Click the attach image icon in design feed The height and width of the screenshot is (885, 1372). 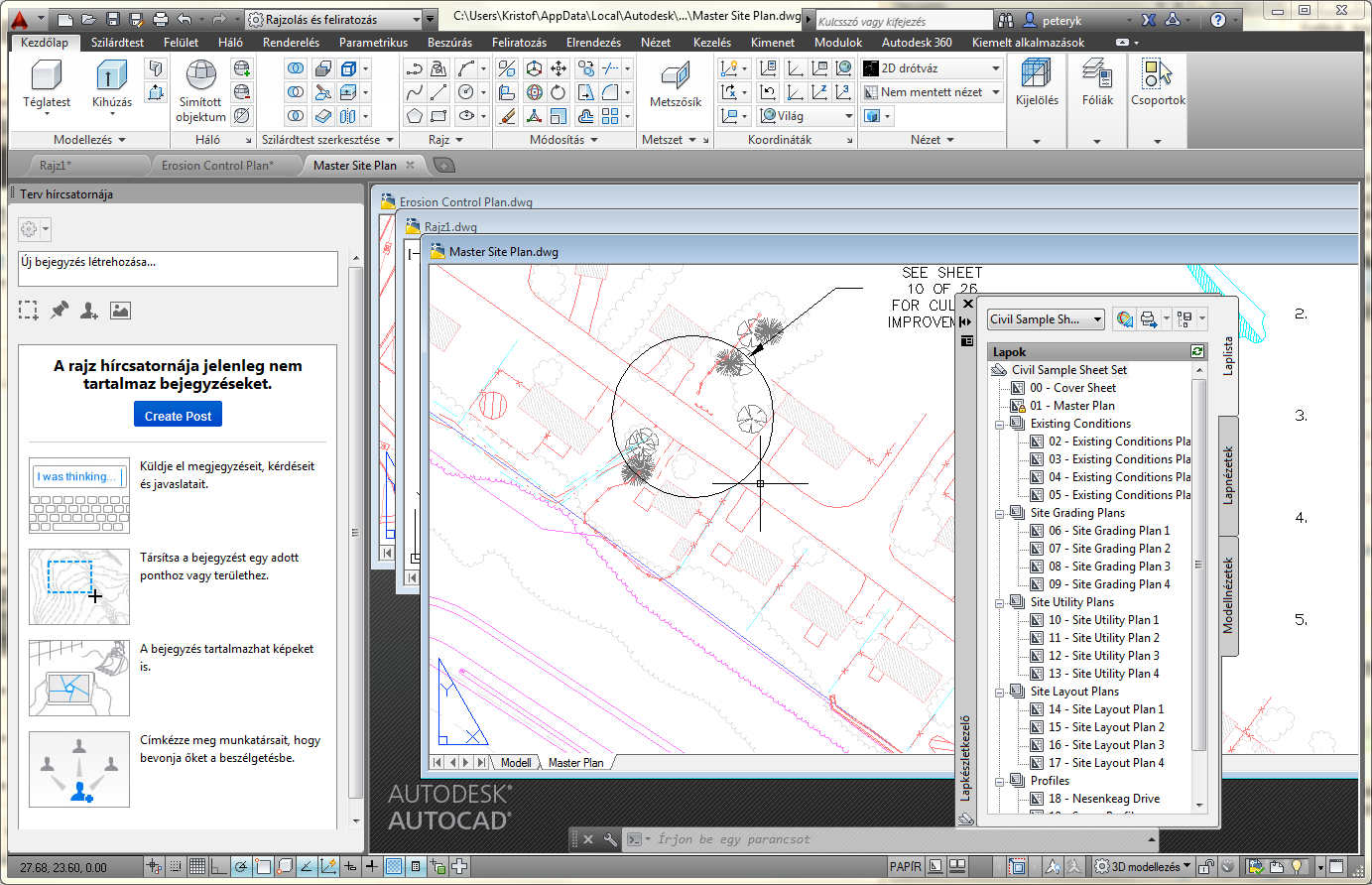[x=120, y=311]
